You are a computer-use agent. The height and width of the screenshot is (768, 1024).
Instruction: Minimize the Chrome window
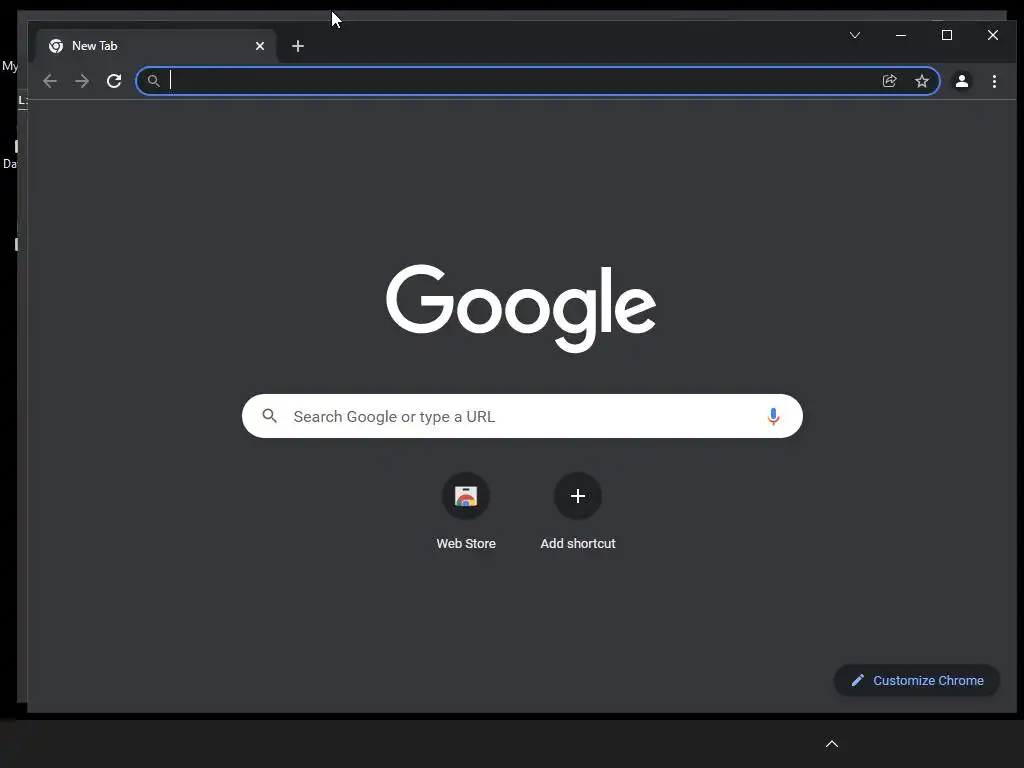pos(901,35)
